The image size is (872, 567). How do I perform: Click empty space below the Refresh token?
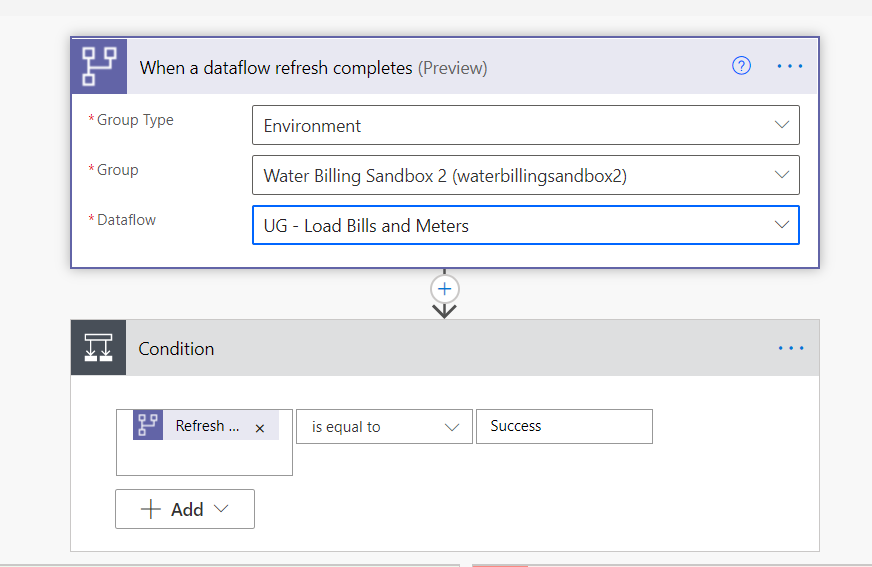[204, 459]
